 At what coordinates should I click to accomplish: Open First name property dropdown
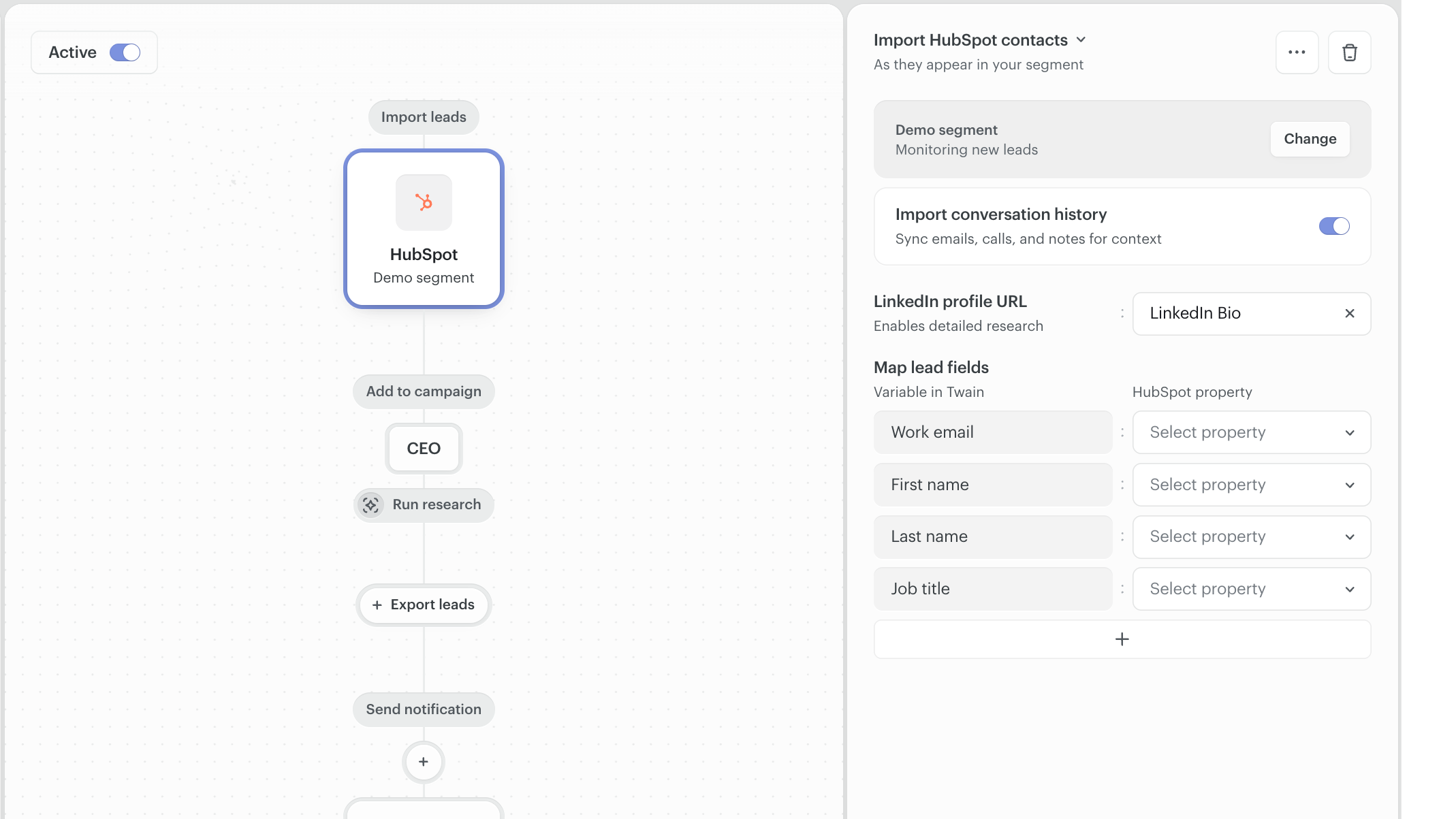[1251, 485]
